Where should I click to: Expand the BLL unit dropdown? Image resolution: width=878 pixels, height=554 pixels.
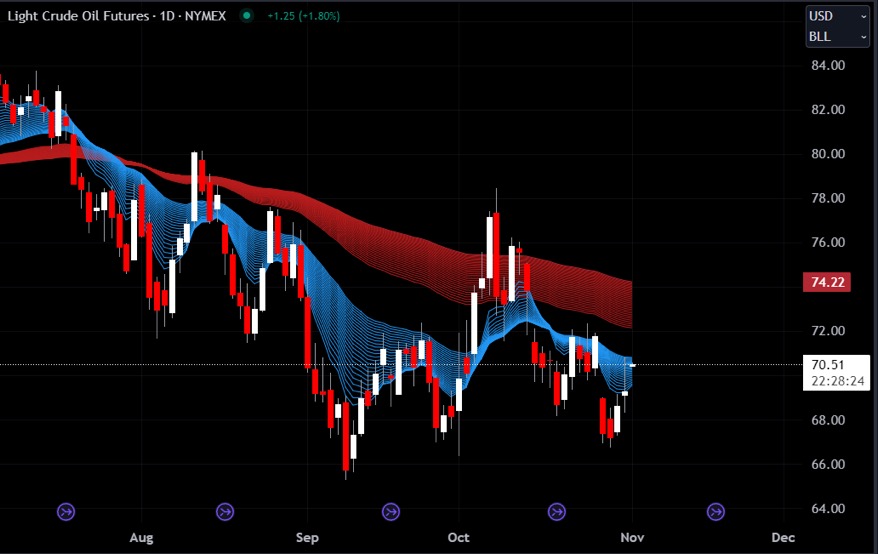pyautogui.click(x=837, y=37)
